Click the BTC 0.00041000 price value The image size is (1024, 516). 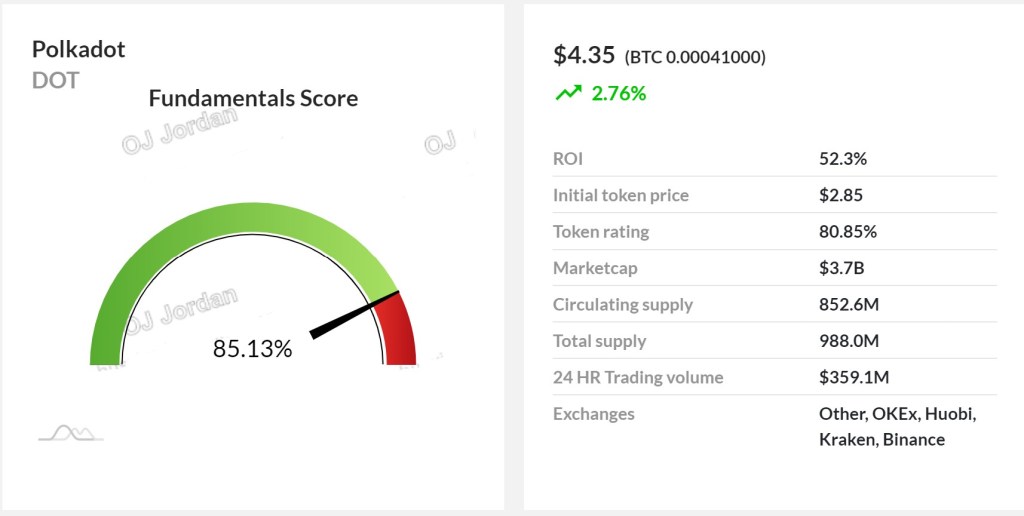pyautogui.click(x=695, y=57)
